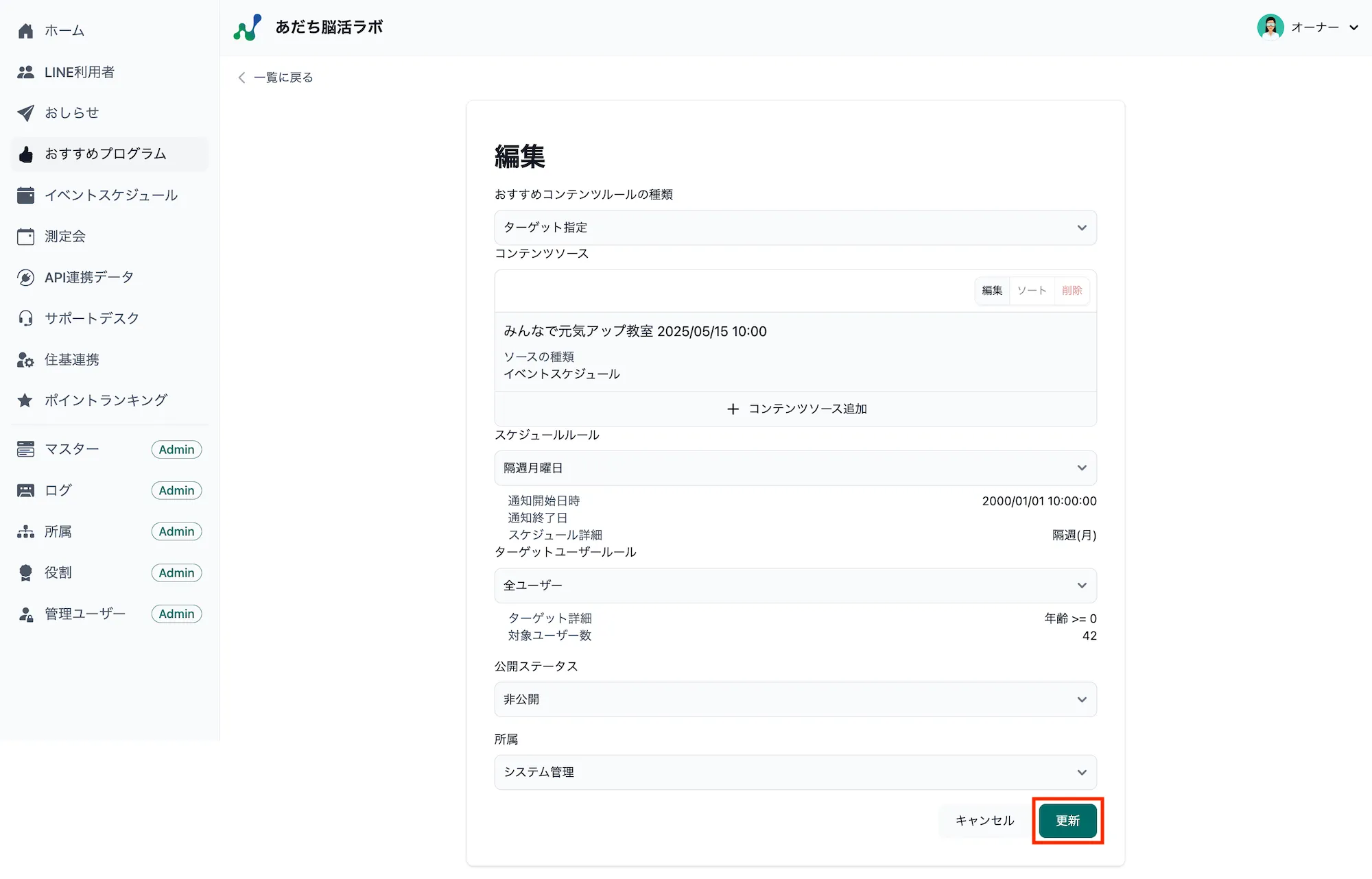Expand the スケジュールルール dropdown showing 隔週月曜日
Image resolution: width=1372 pixels, height=879 pixels.
(795, 468)
